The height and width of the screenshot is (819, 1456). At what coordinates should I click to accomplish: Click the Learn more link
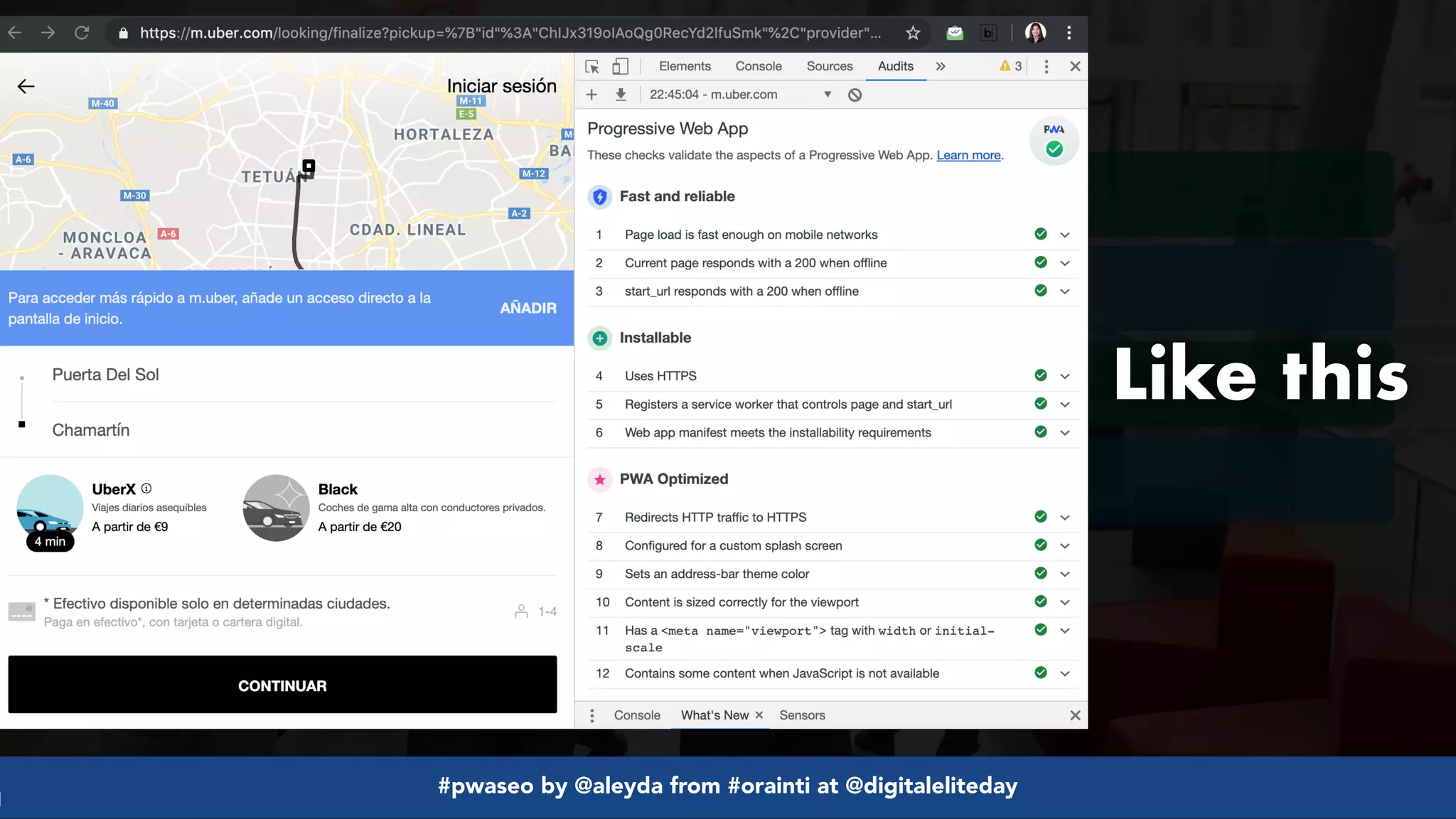968,155
